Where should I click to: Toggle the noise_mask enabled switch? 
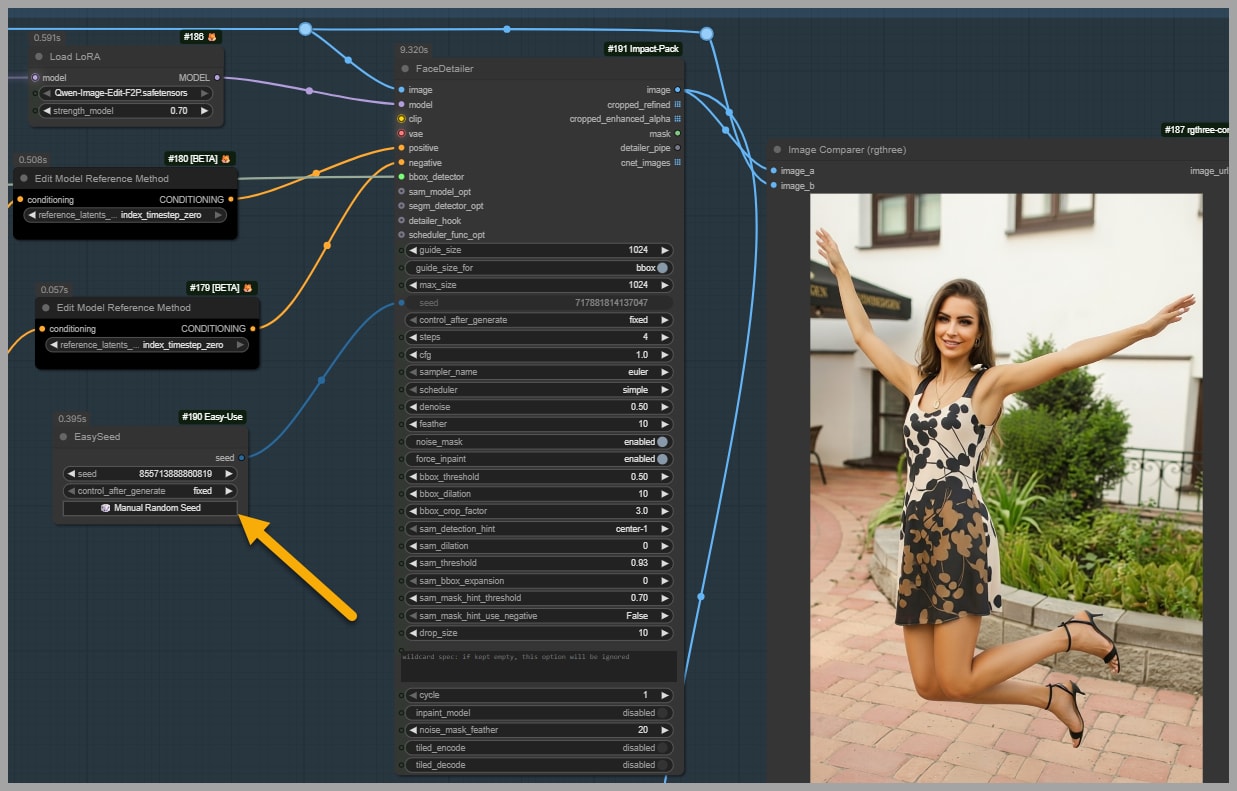pyautogui.click(x=661, y=442)
